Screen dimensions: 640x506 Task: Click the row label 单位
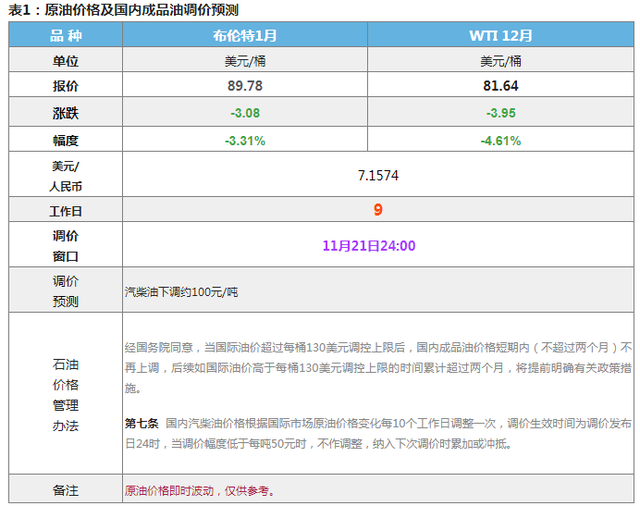(65, 61)
